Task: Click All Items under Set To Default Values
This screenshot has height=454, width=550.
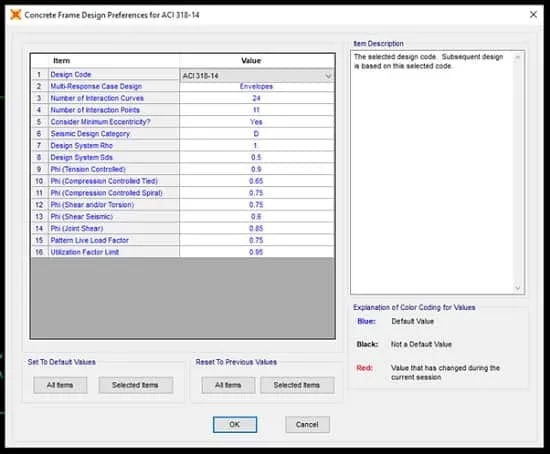Action: point(60,385)
